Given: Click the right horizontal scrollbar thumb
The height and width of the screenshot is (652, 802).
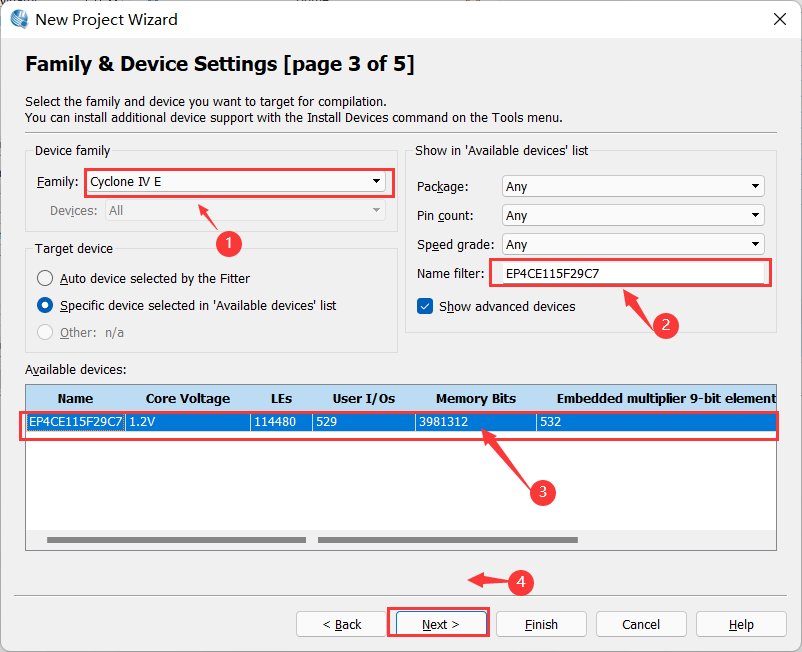Looking at the screenshot, I should tap(448, 540).
